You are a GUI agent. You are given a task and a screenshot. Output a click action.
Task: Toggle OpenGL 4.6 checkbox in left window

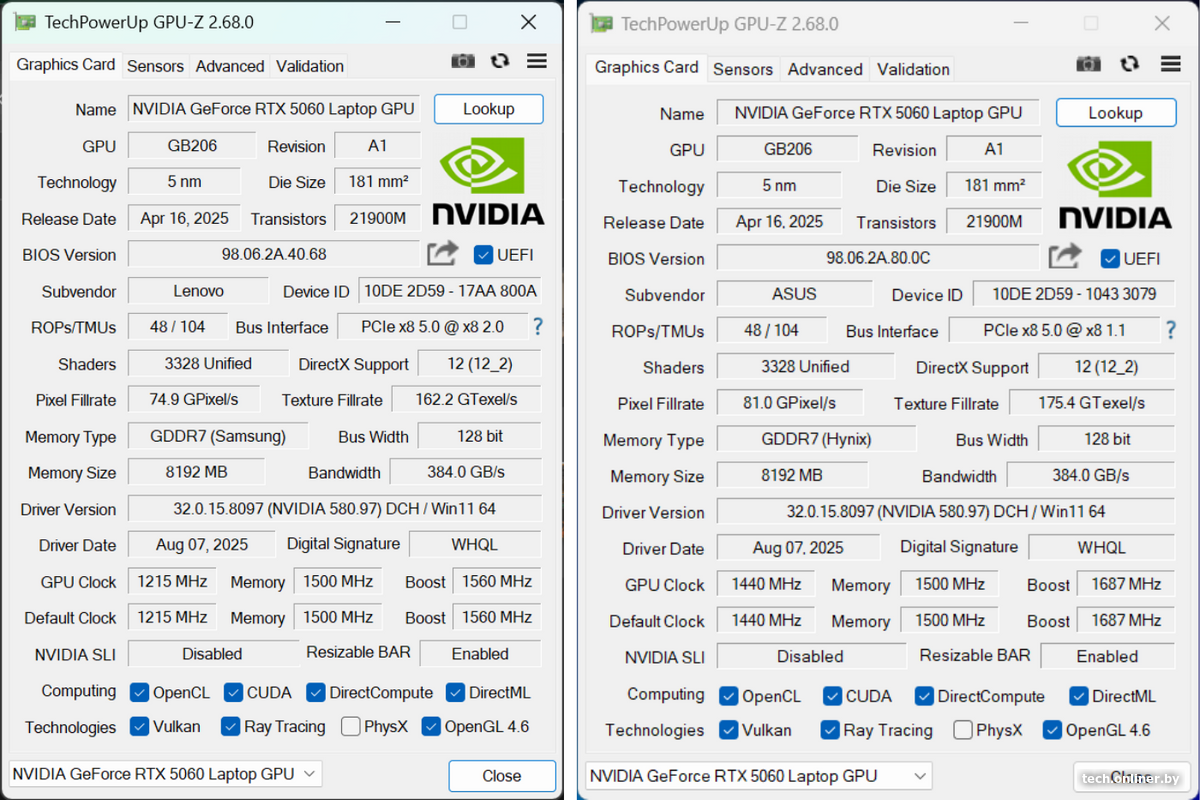[x=431, y=726]
